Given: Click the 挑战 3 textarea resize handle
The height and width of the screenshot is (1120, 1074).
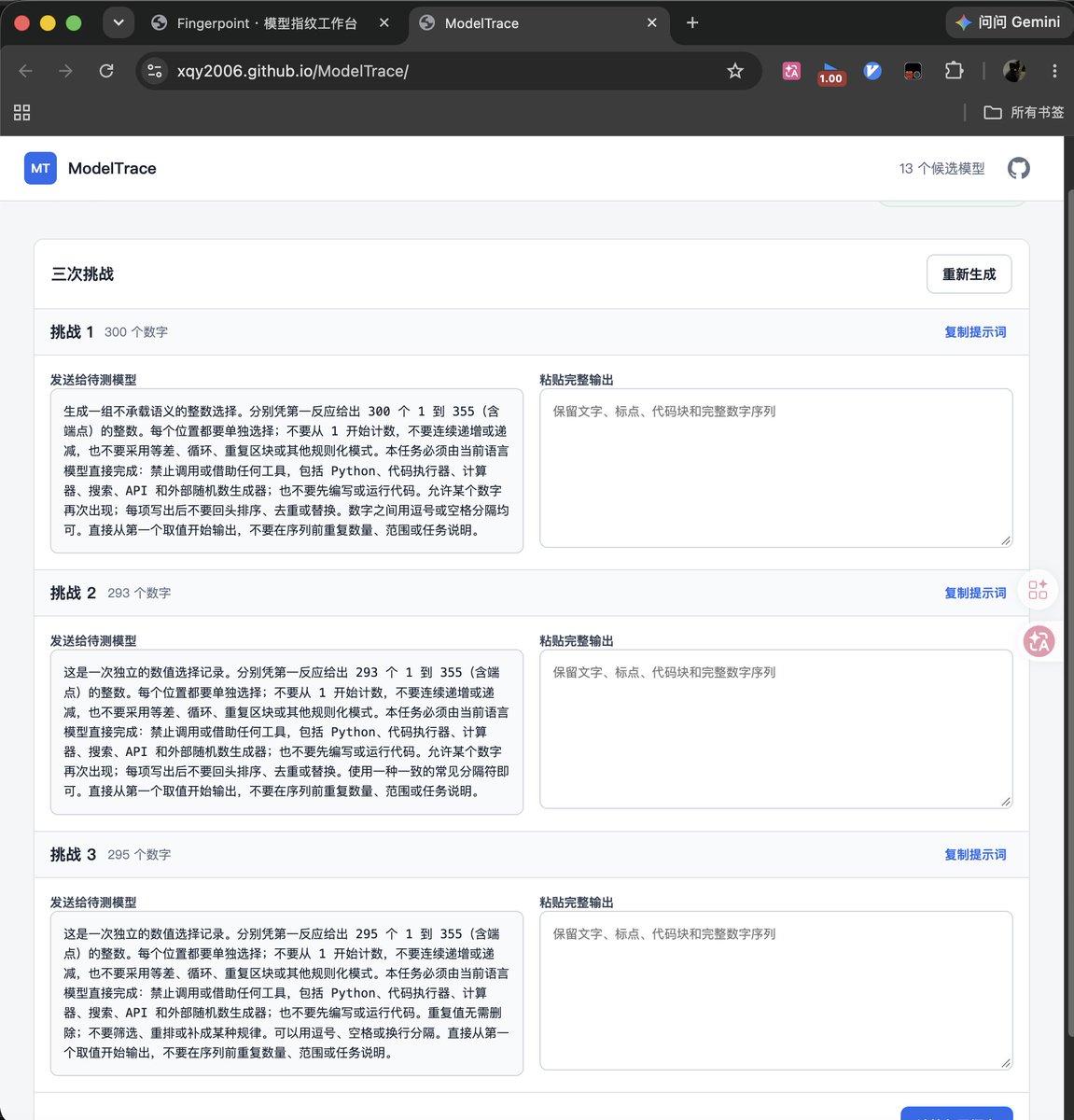Looking at the screenshot, I should tap(1005, 1063).
